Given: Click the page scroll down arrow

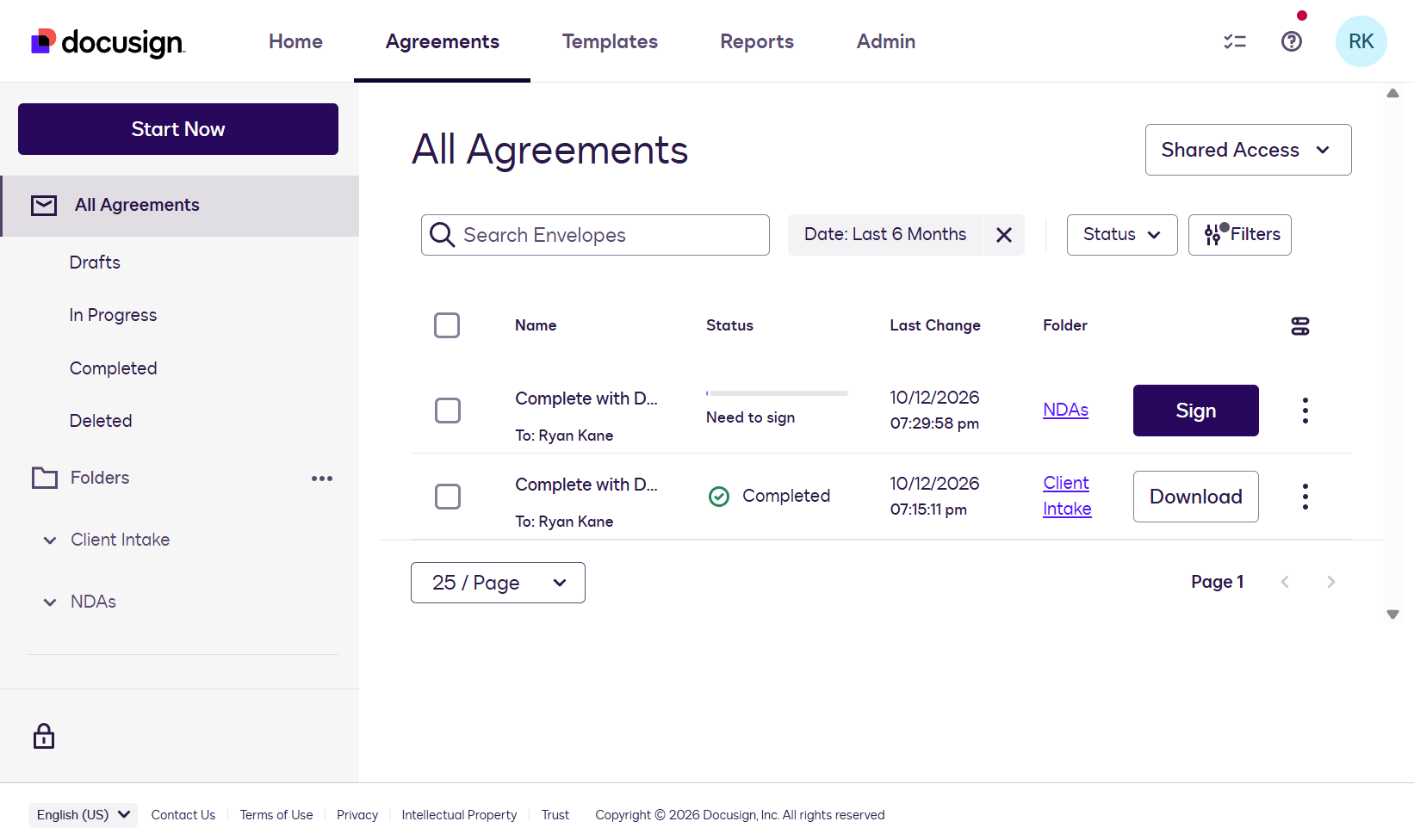Looking at the screenshot, I should (x=1392, y=615).
